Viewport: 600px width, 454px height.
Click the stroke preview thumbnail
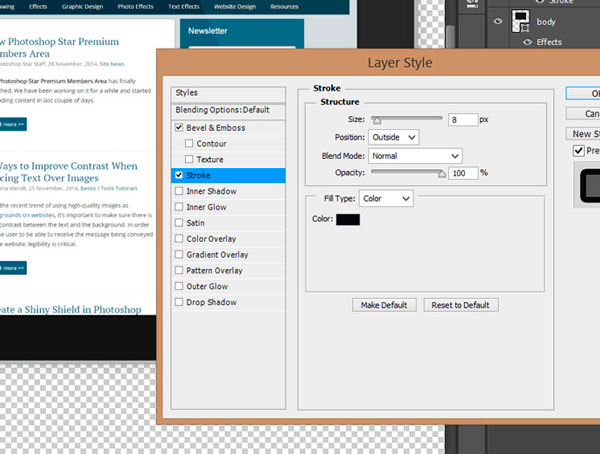click(587, 185)
